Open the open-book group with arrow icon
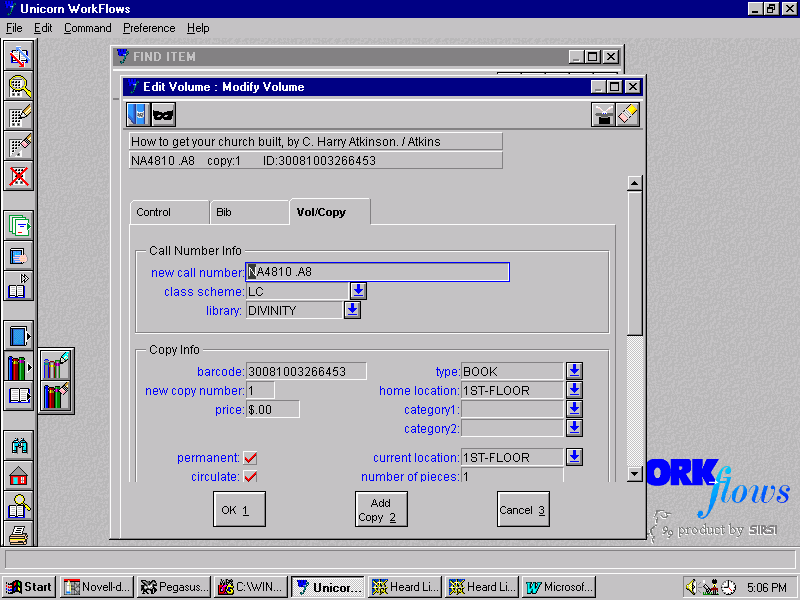800x600 pixels. [x=19, y=395]
